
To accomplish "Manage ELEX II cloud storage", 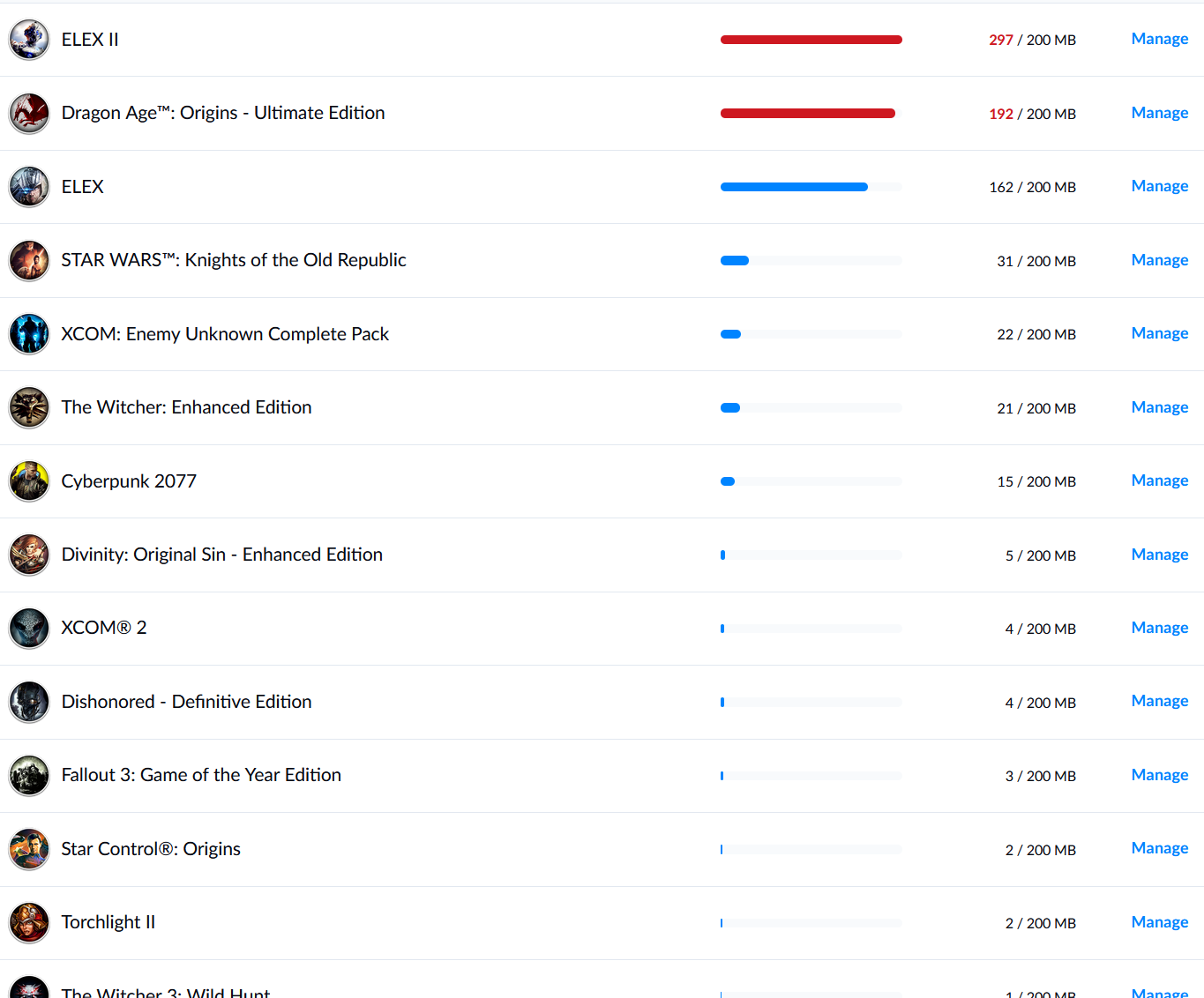I will 1160,39.
